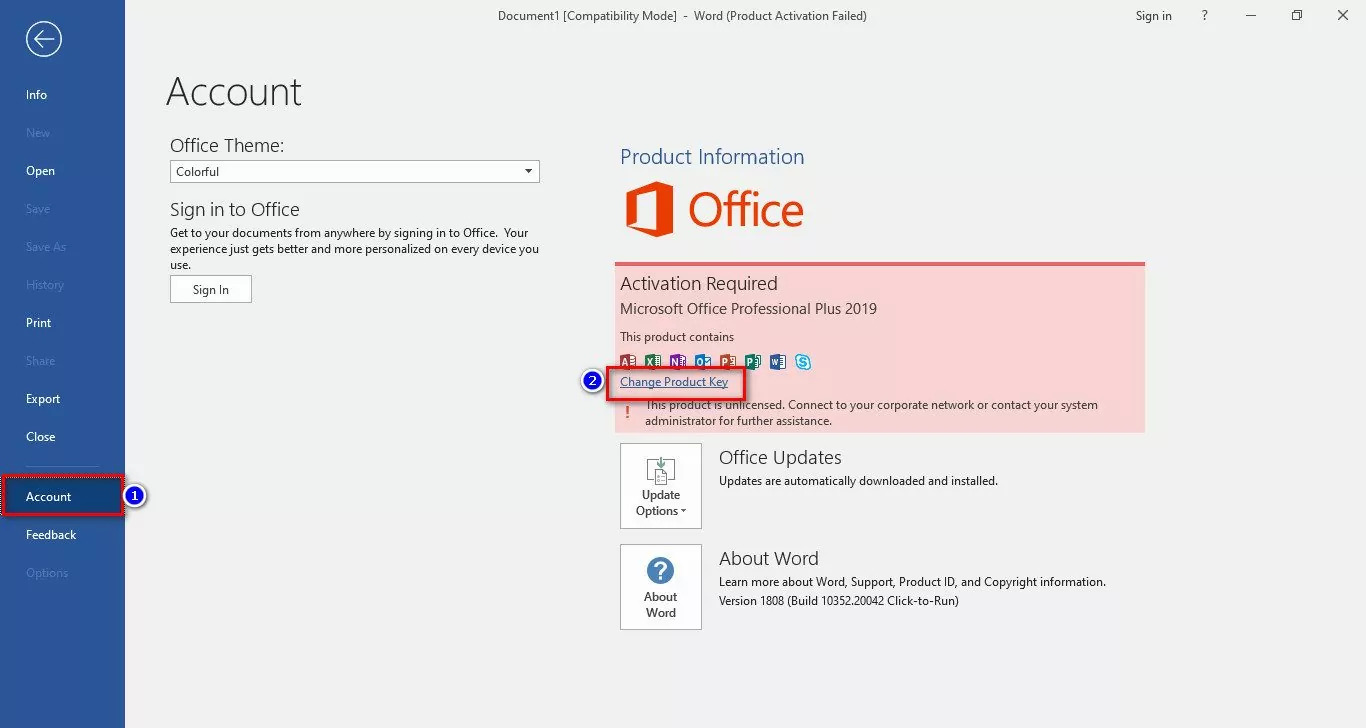The height and width of the screenshot is (728, 1366).
Task: Click the Activation Required heading
Action: tap(698, 284)
